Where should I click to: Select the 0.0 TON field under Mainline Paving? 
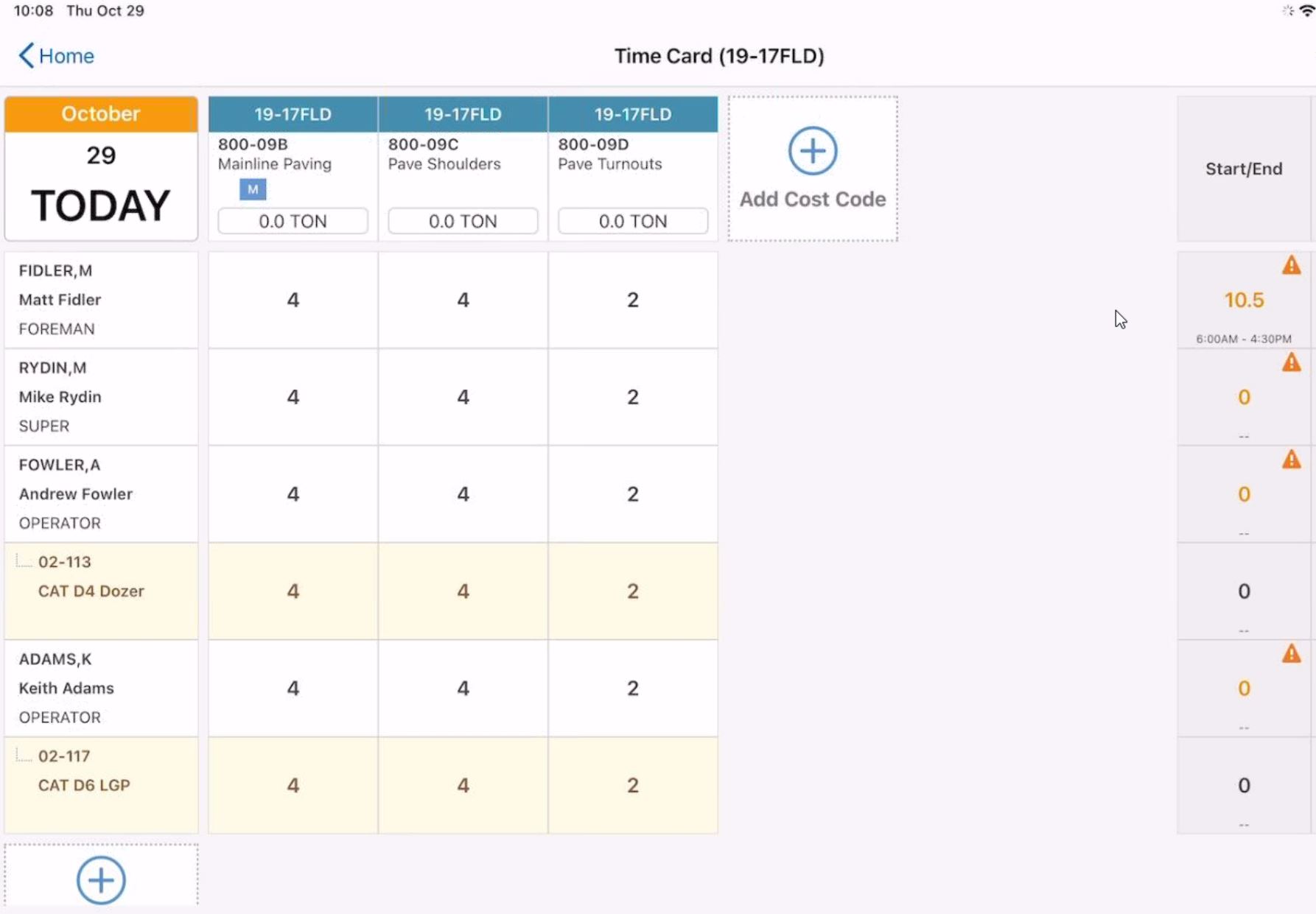click(x=293, y=221)
